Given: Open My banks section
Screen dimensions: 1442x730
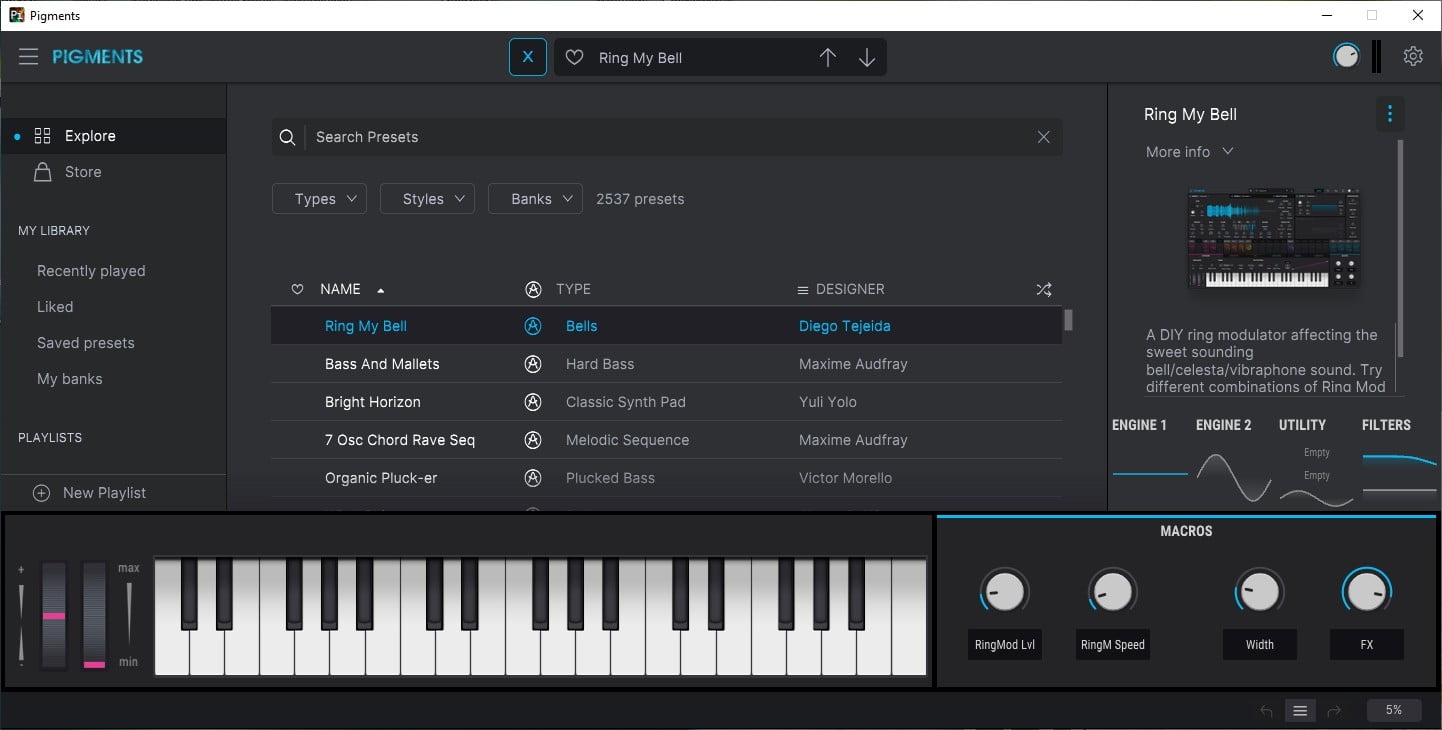Looking at the screenshot, I should 70,379.
